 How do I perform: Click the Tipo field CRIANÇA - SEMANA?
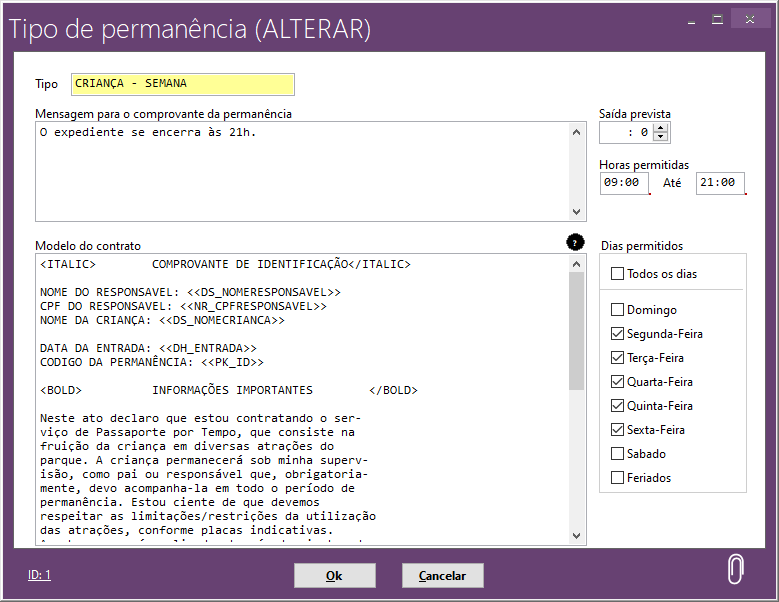(182, 84)
